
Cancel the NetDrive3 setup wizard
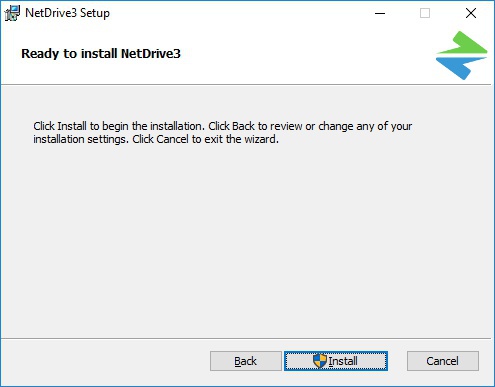443,361
